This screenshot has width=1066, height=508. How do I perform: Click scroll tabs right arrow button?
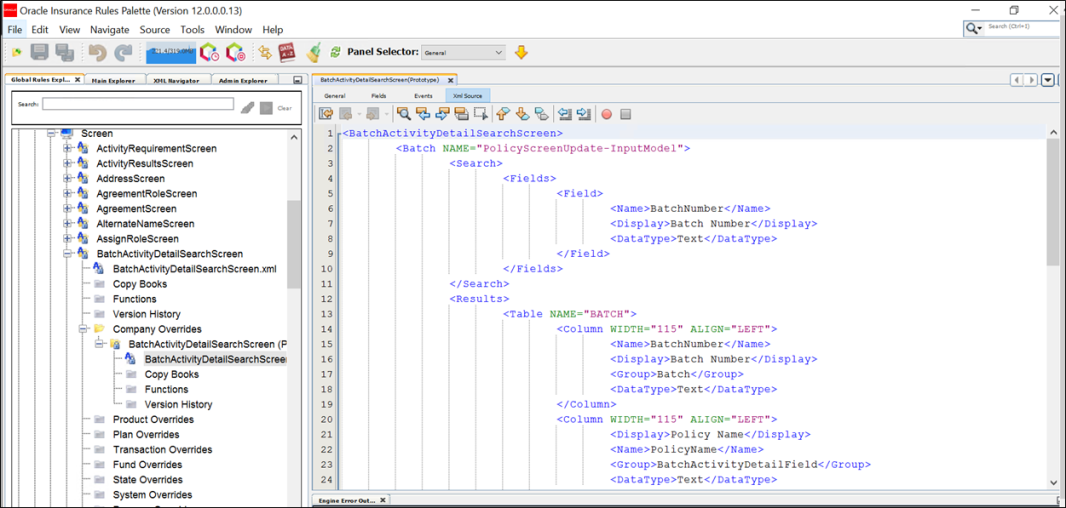click(1032, 80)
